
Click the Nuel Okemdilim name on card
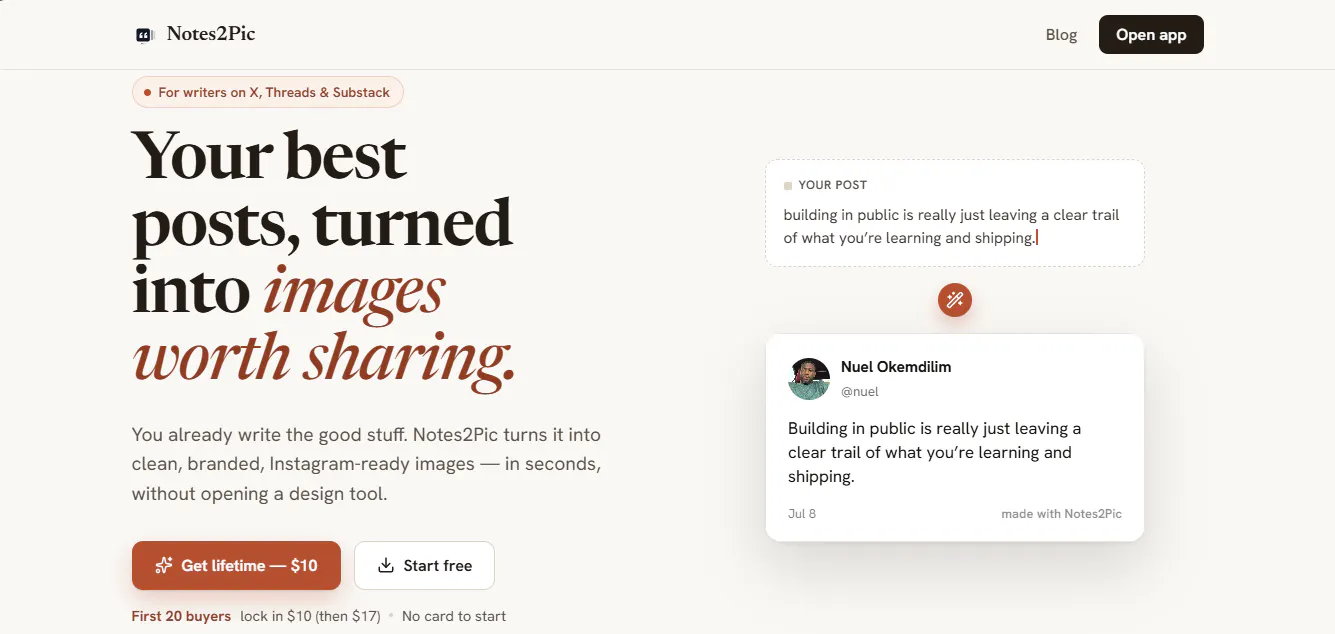tap(896, 367)
